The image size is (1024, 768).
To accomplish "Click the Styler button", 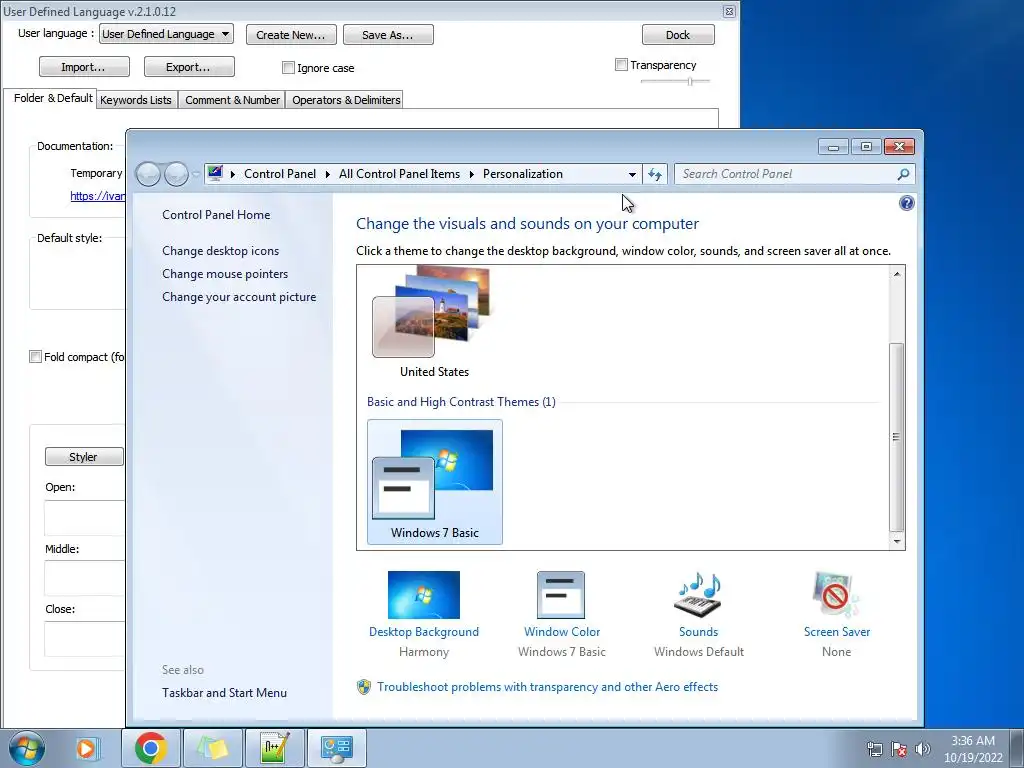I will click(x=84, y=456).
